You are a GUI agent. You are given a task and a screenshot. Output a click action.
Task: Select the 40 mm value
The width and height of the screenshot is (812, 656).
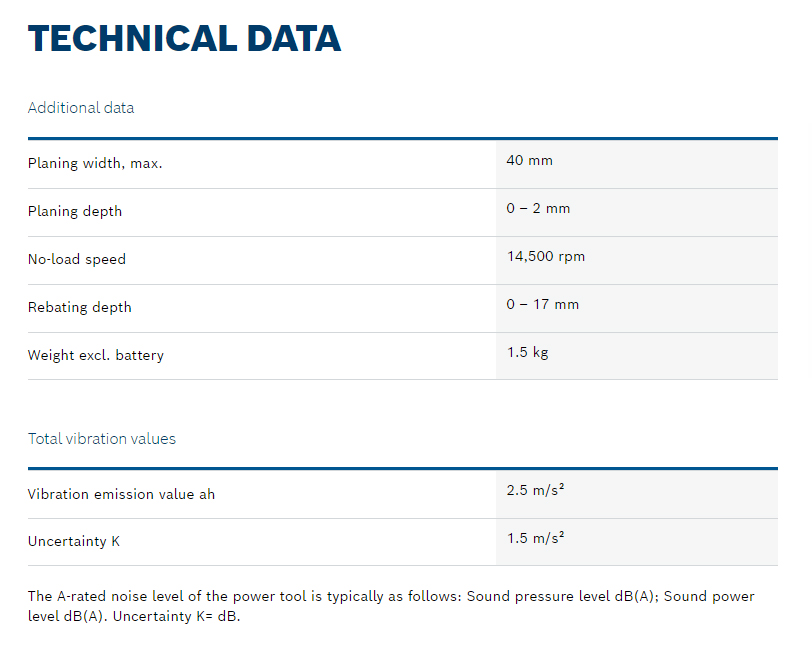[x=529, y=160]
